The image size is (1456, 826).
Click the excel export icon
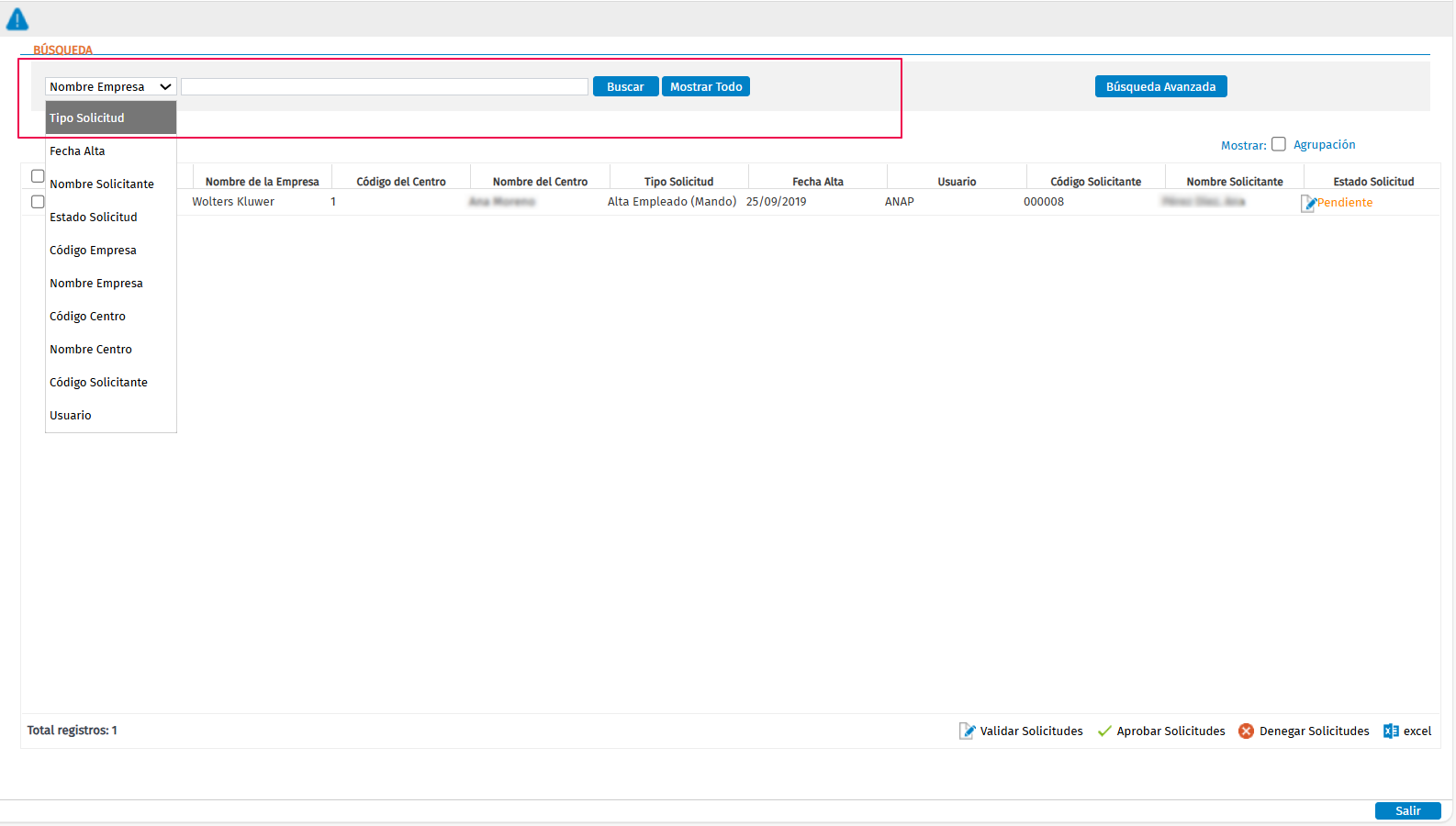pos(1391,731)
